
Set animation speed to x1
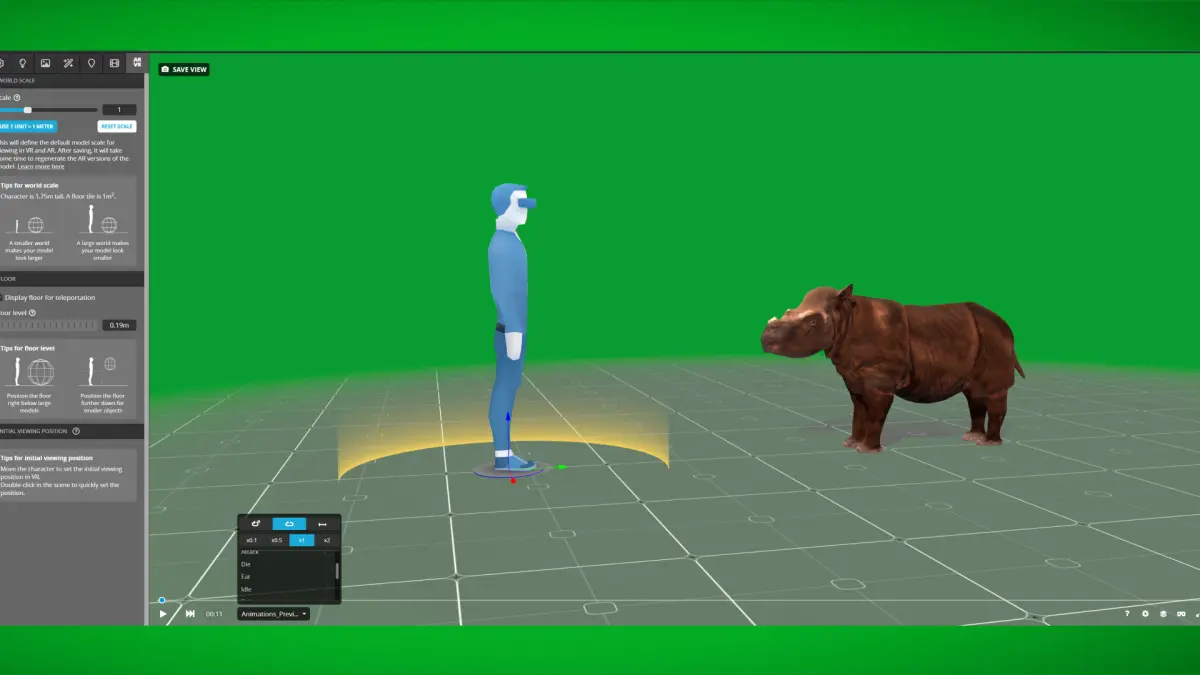click(302, 540)
